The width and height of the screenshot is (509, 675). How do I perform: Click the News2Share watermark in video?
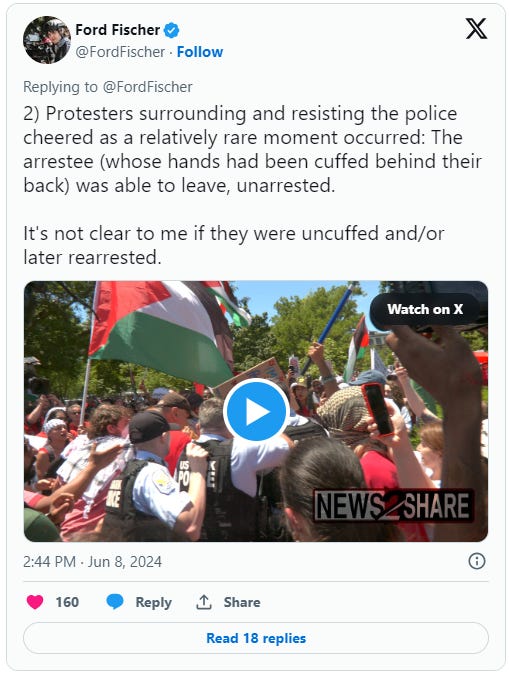pyautogui.click(x=393, y=506)
